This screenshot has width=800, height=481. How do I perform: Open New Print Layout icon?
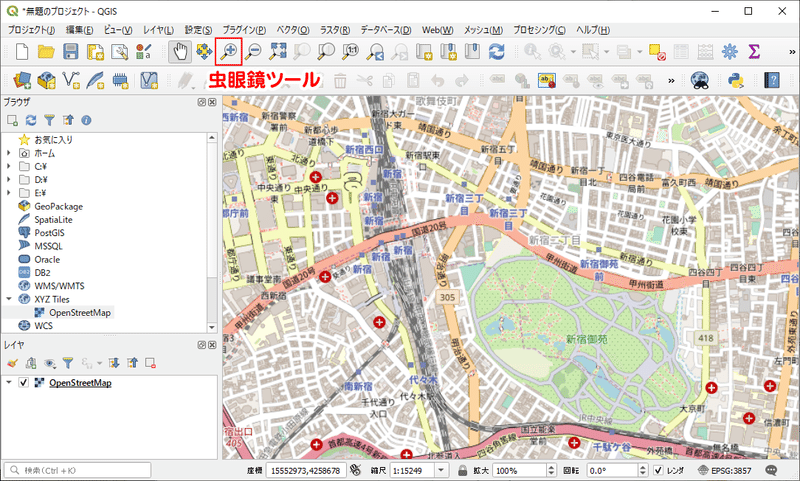pyautogui.click(x=95, y=52)
